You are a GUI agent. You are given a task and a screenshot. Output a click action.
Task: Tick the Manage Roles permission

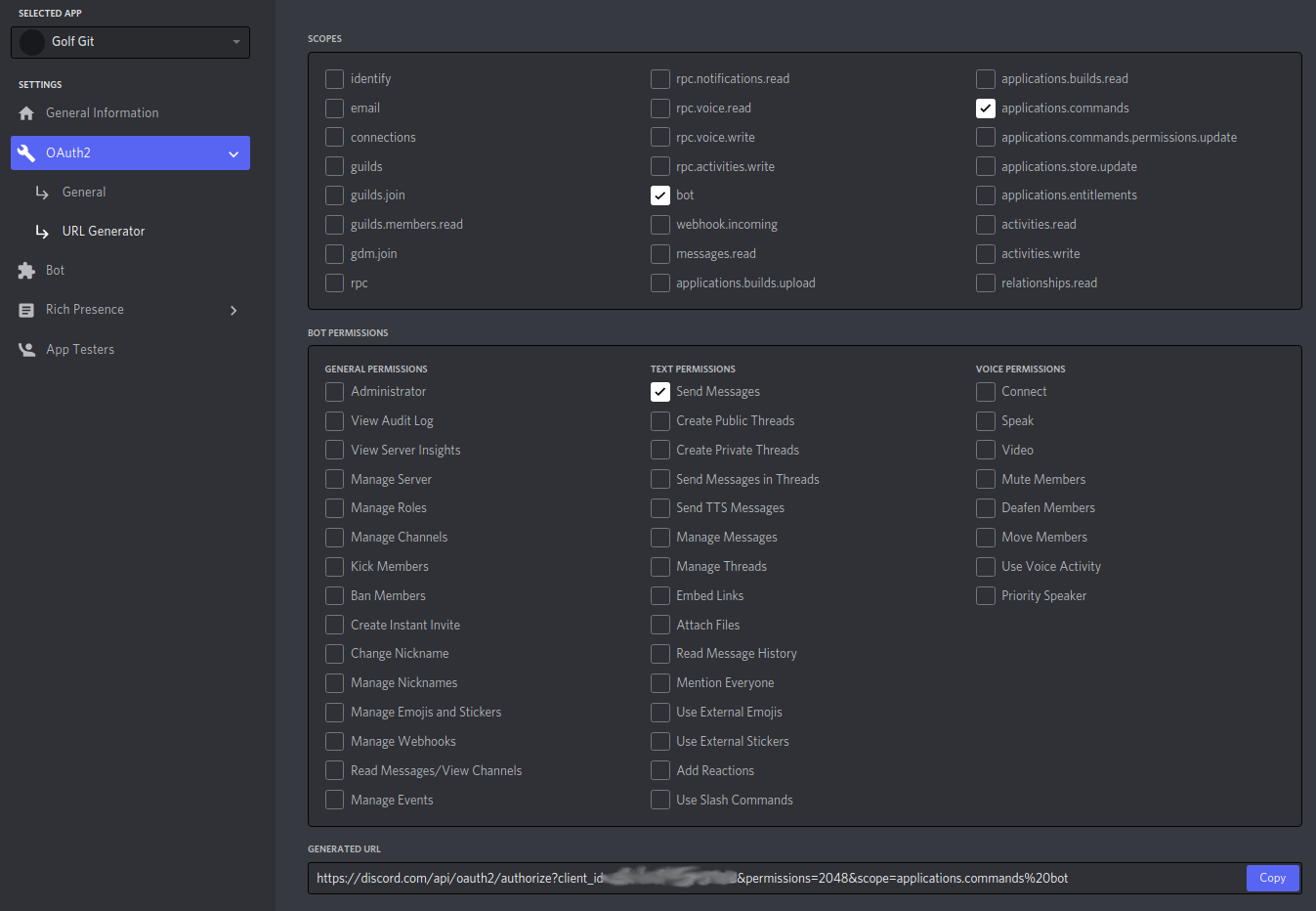tap(335, 508)
